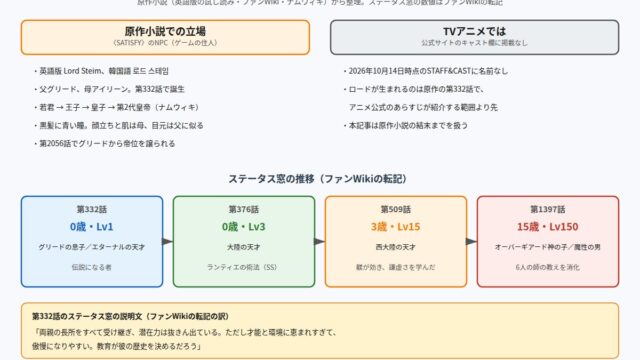Click the 黒髪に青い瞳 description line
The image size is (640, 360).
pyautogui.click(x=119, y=125)
